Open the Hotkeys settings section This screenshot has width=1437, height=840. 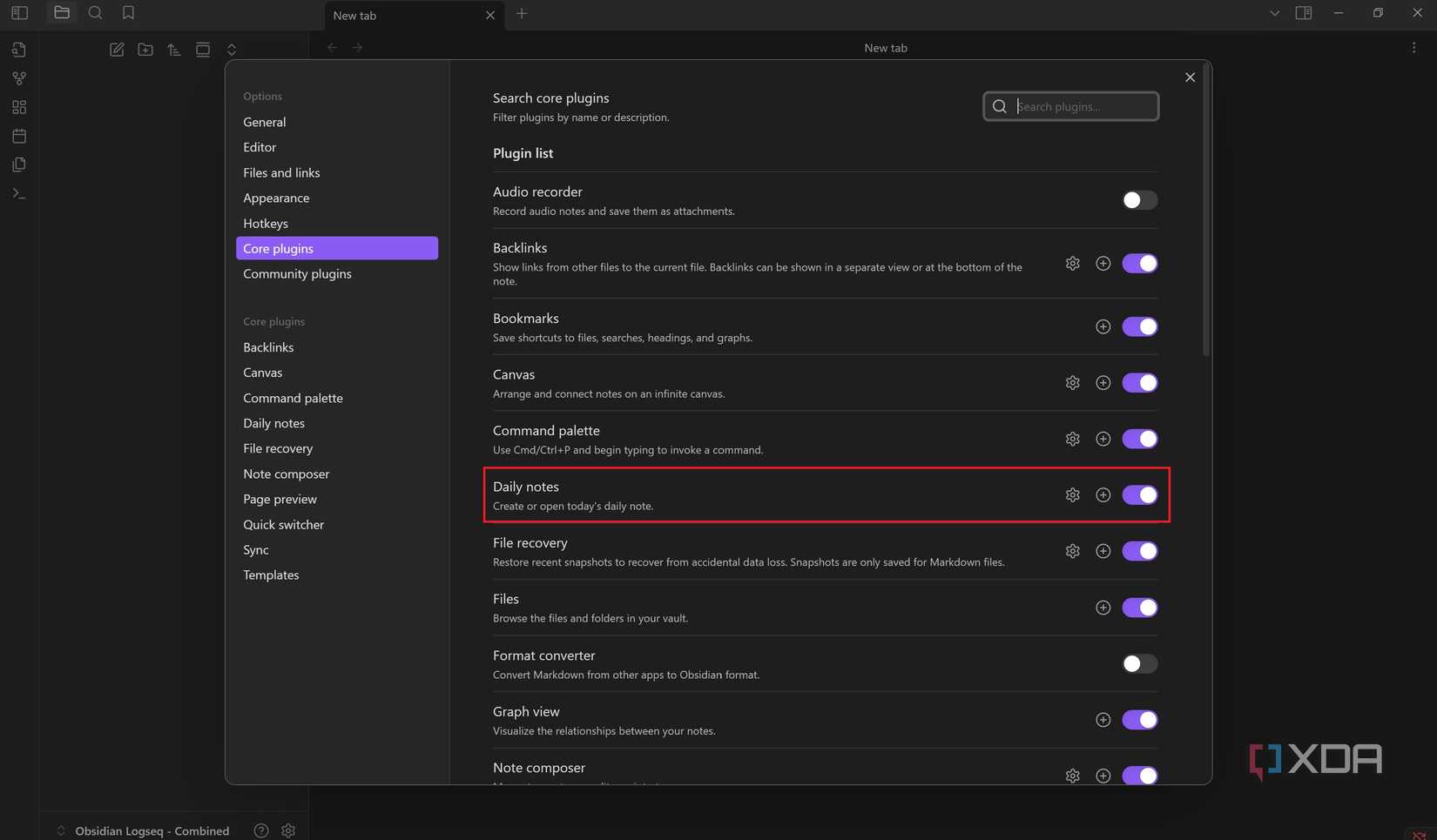265,223
